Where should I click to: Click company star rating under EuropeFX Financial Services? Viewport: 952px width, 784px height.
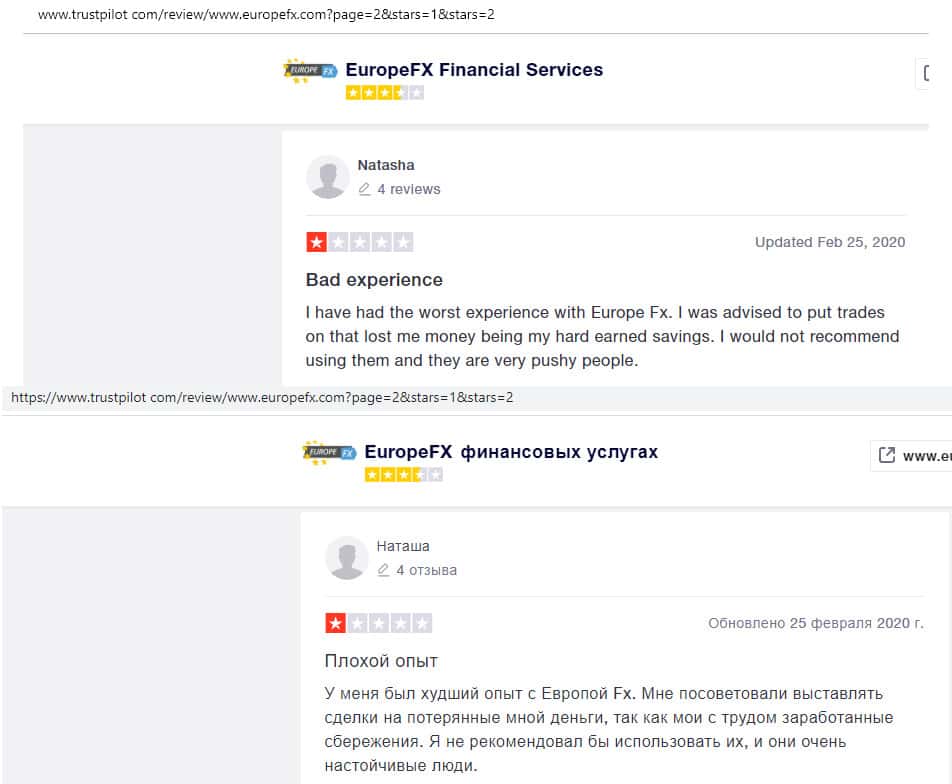point(385,93)
